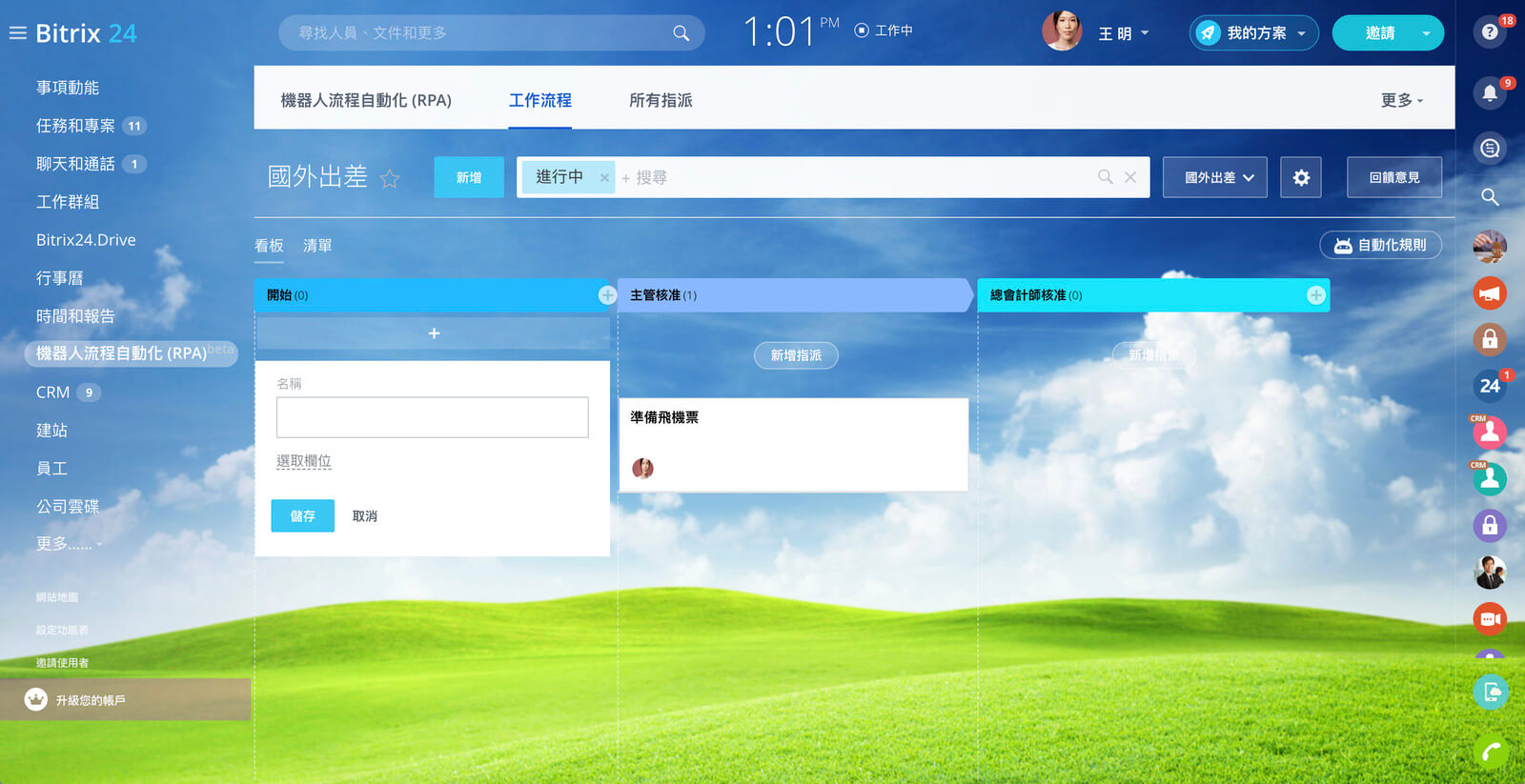Expand the 邀請 button dropdown arrow
The height and width of the screenshot is (784, 1525).
1426,33
